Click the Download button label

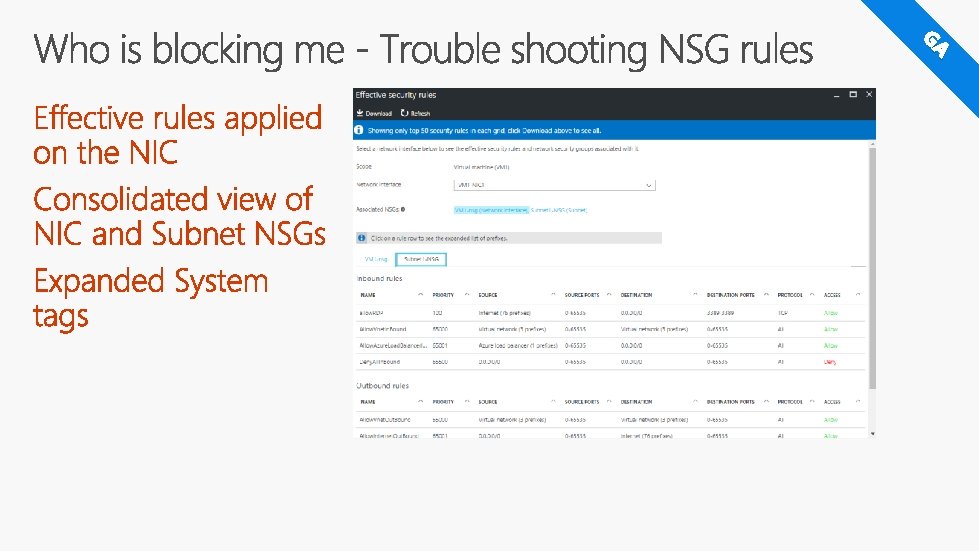[x=378, y=114]
